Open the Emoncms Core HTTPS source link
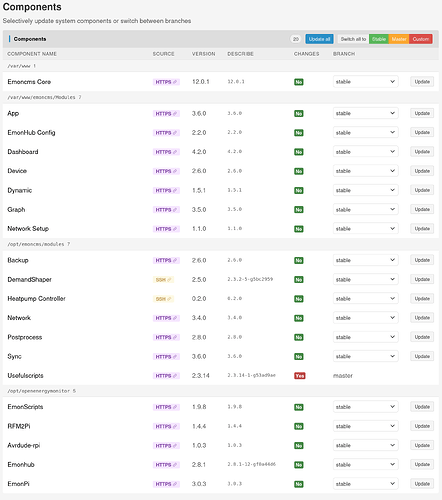 coord(166,82)
